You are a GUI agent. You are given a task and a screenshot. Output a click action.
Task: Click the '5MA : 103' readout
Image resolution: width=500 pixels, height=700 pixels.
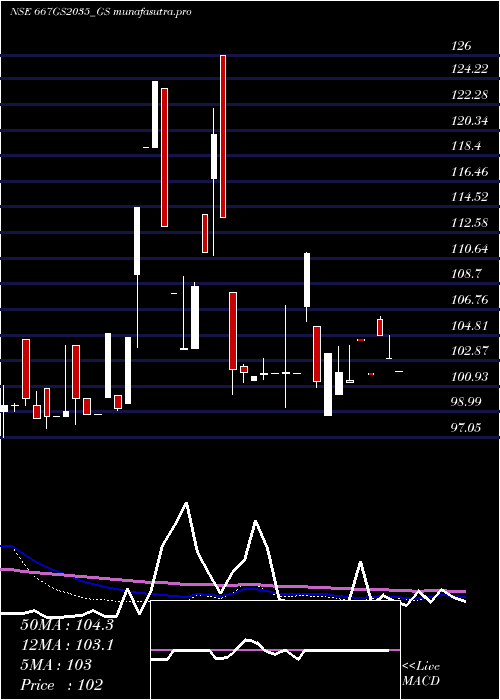[x=56, y=665]
